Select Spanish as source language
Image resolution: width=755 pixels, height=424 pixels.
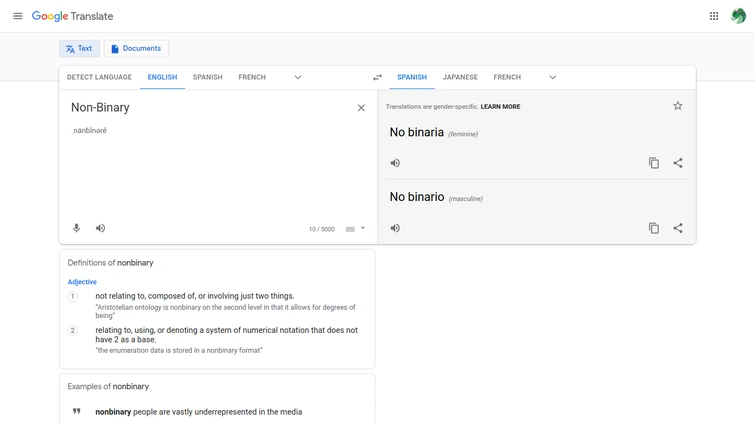pos(208,77)
